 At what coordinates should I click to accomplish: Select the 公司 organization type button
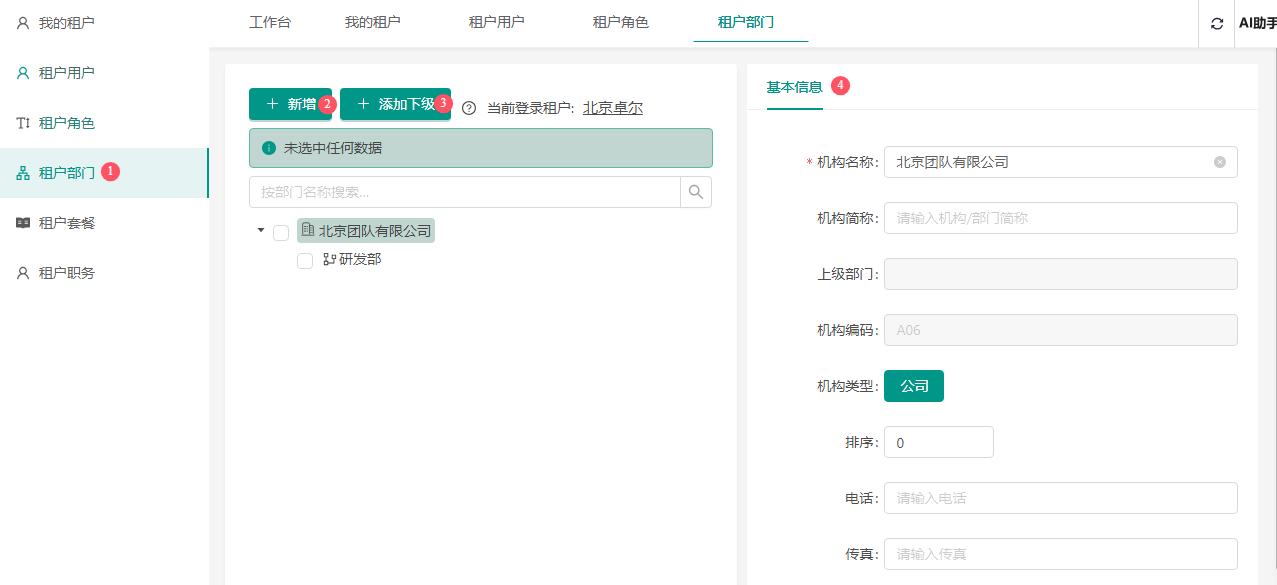click(x=913, y=386)
